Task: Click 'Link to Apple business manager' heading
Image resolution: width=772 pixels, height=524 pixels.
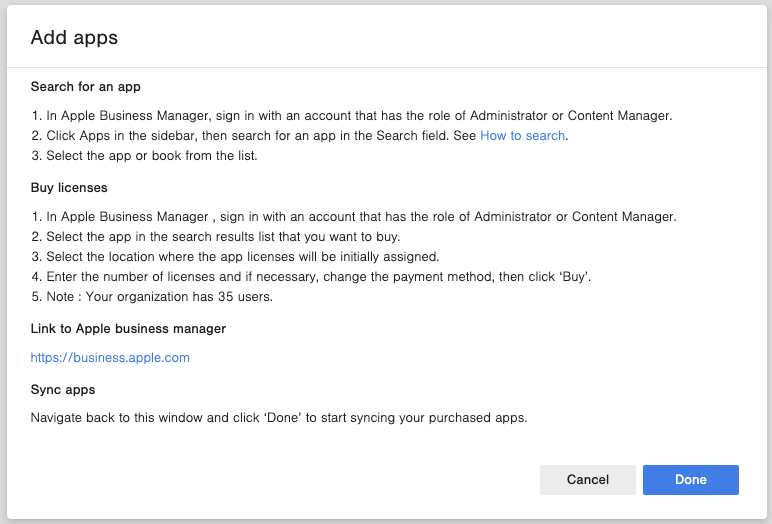Action: pyautogui.click(x=128, y=328)
